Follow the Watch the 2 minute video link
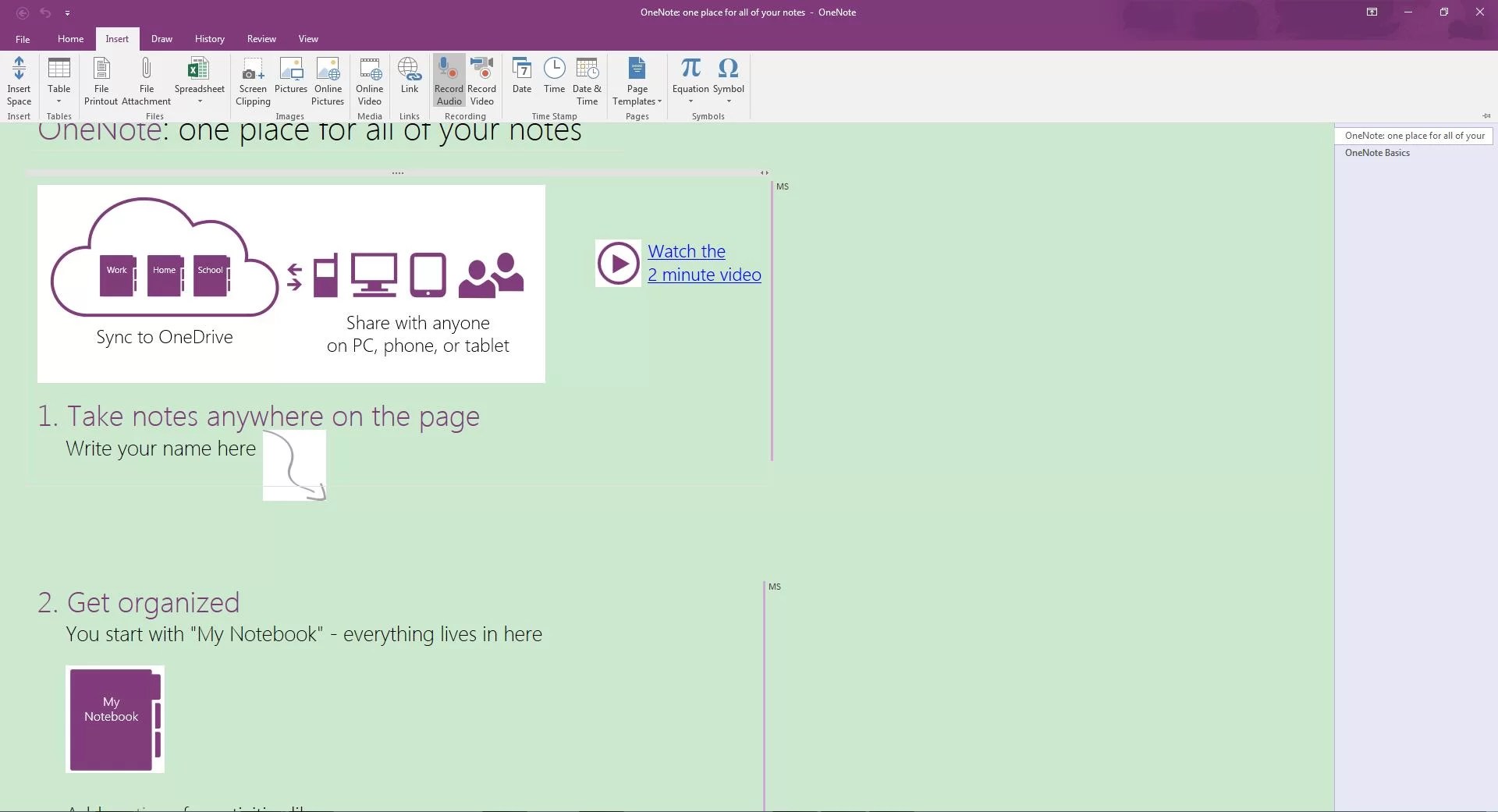The width and height of the screenshot is (1498, 812). (x=705, y=263)
